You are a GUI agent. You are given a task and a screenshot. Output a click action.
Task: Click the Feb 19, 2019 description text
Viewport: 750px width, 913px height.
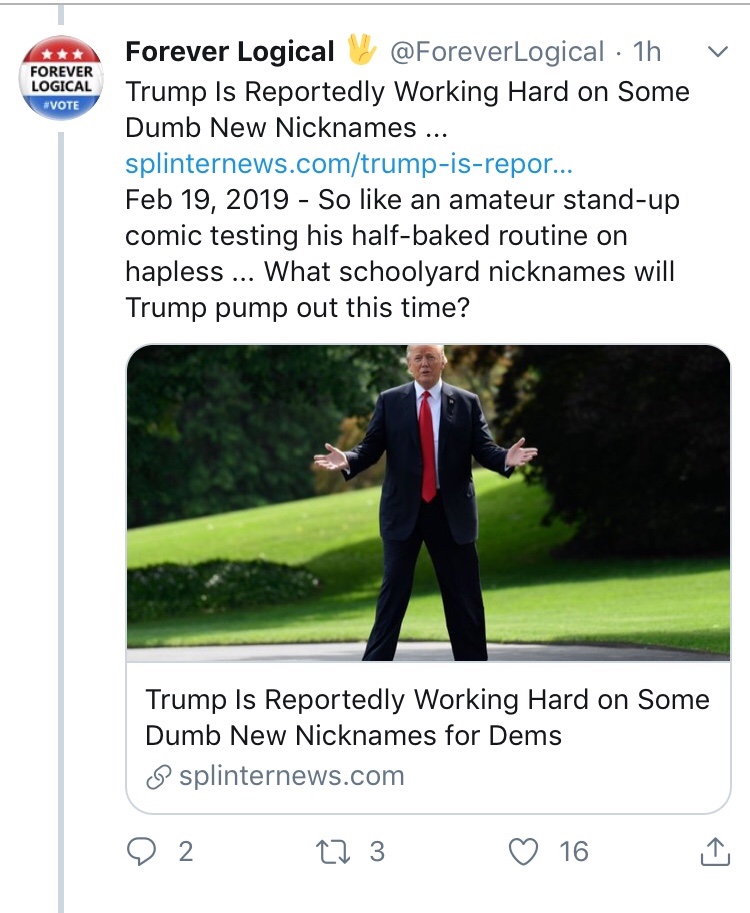[x=402, y=253]
